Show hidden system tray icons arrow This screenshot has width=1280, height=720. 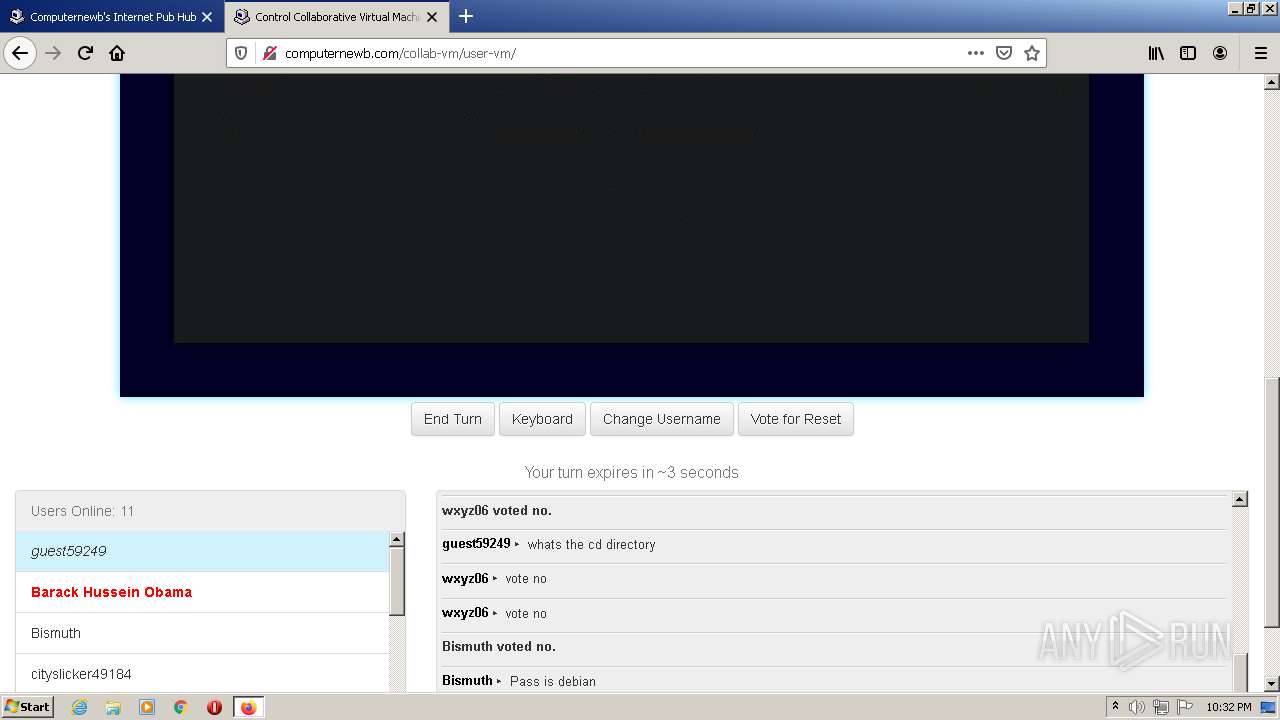pos(1115,707)
